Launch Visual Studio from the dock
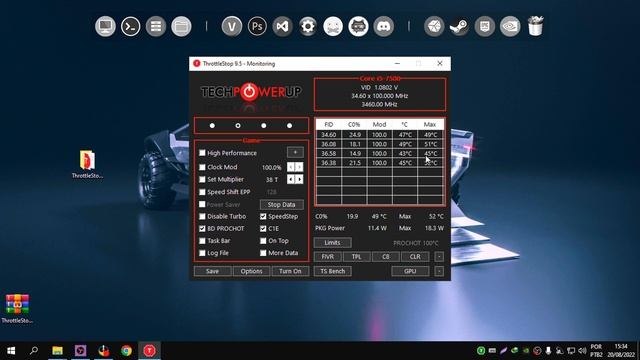This screenshot has height=360, width=640. coord(282,27)
